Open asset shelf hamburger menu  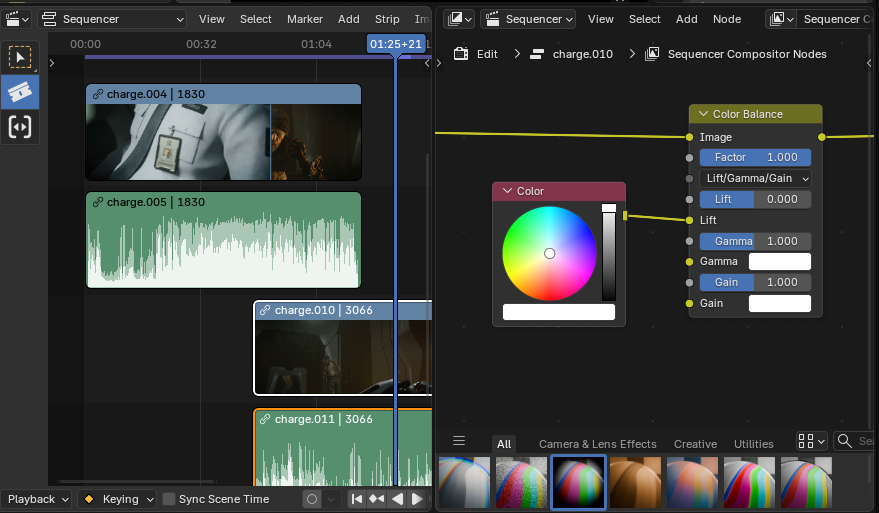coord(459,441)
